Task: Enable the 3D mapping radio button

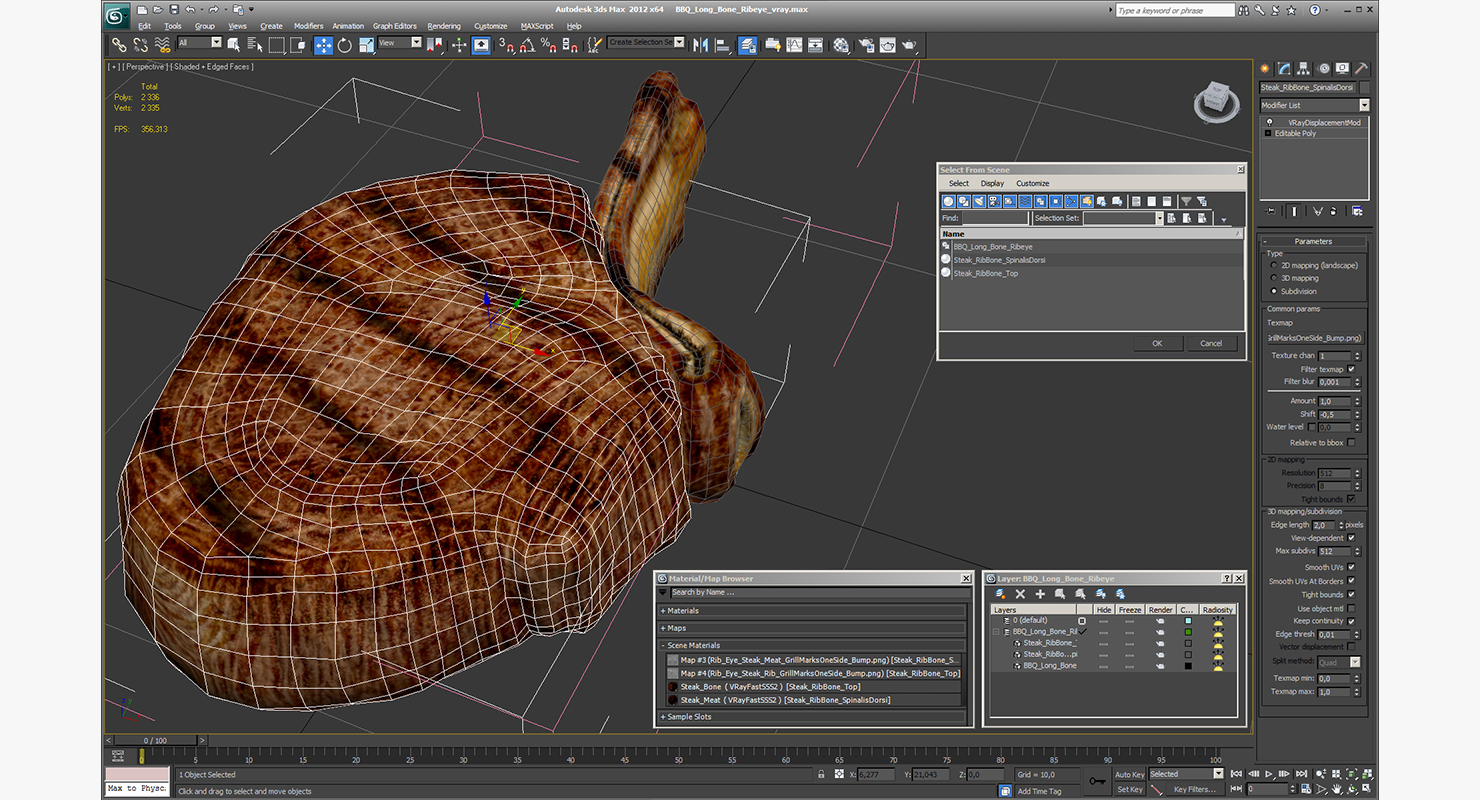Action: 1273,279
